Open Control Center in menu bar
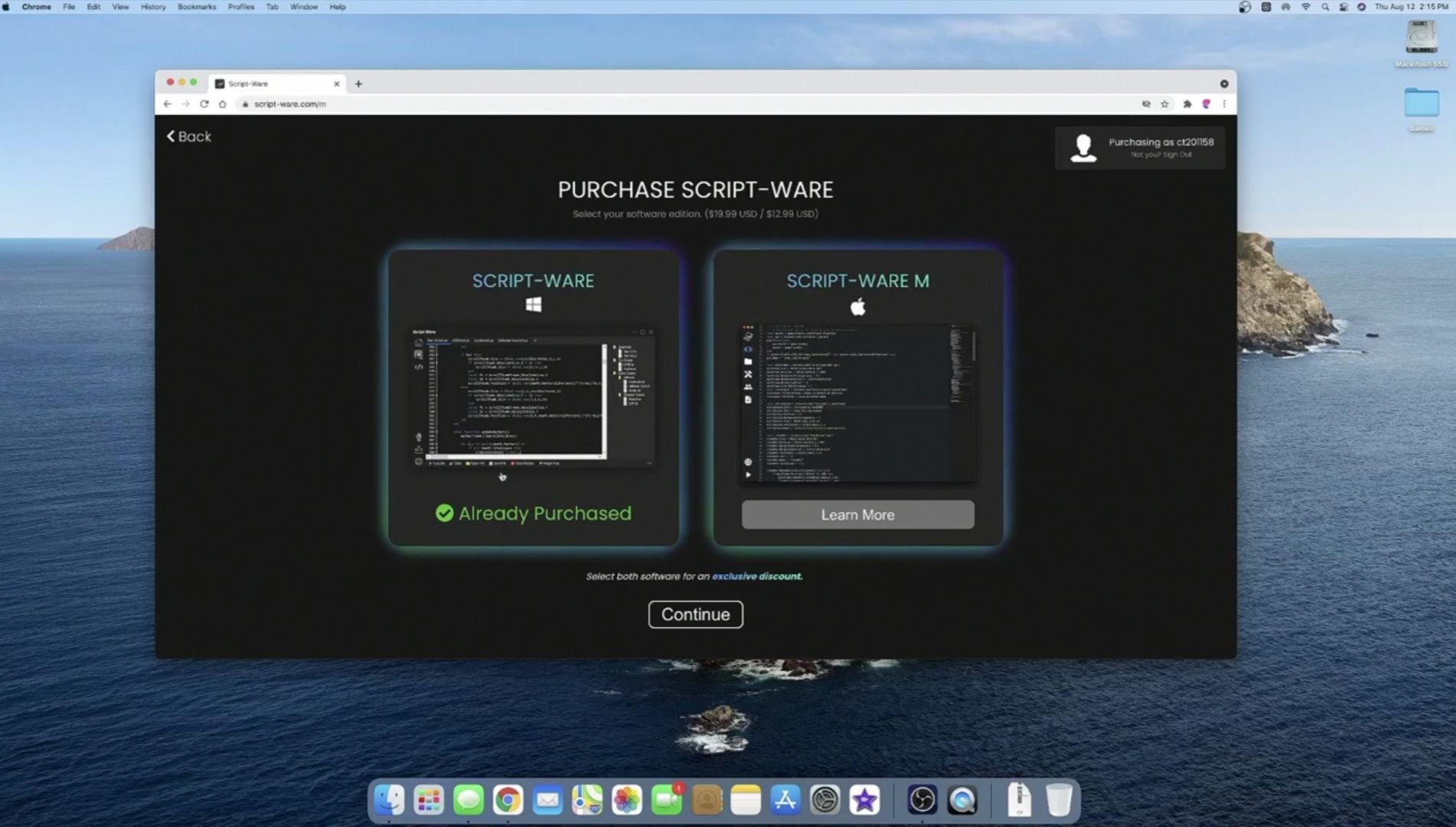The width and height of the screenshot is (1456, 827). (1343, 7)
